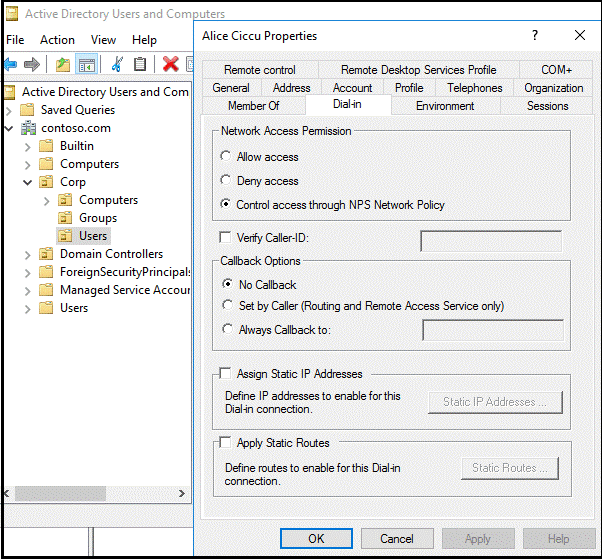Screen dimensions: 602x559
Task: Click the Back arrow toolbar icon
Action: coord(11,64)
